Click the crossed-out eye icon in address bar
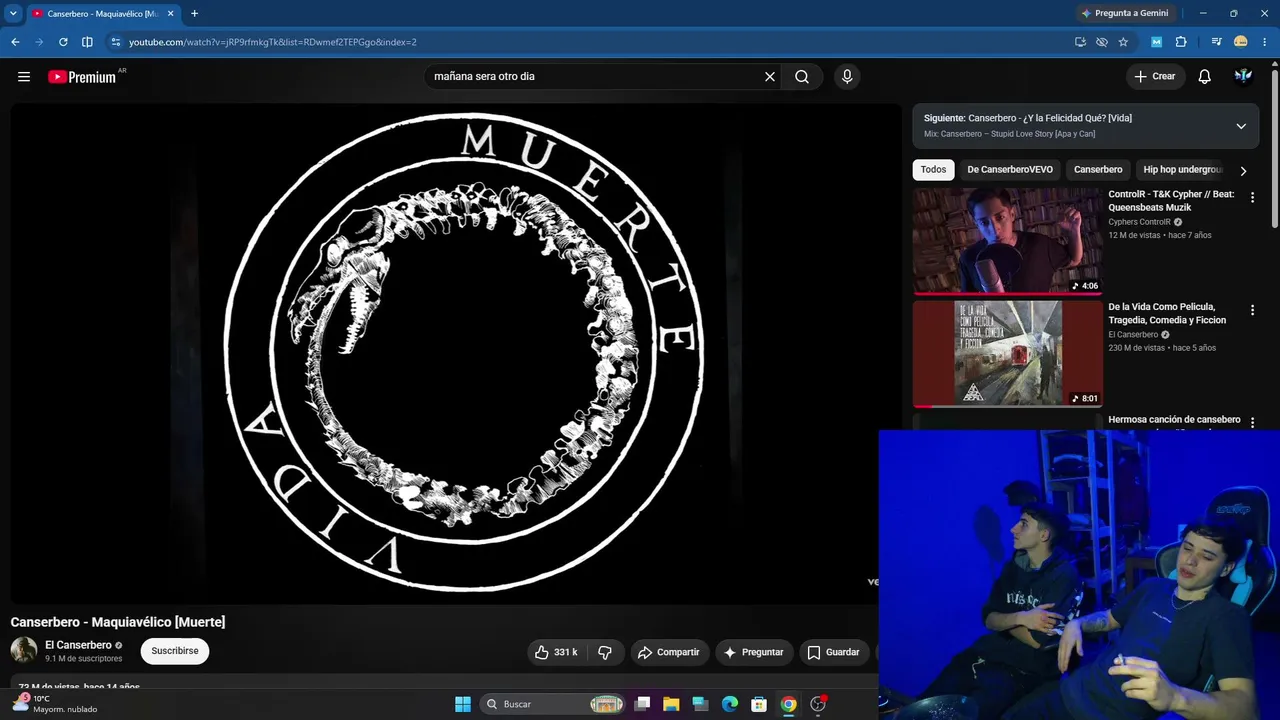 (x=1102, y=42)
